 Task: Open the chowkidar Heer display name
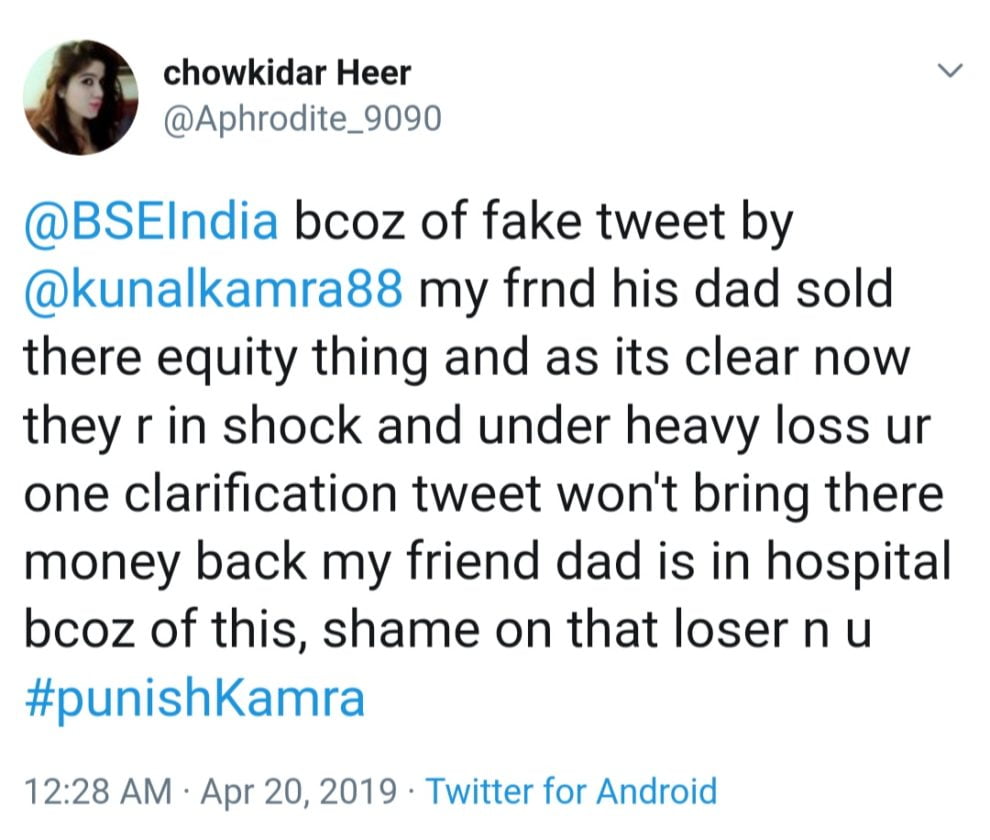tap(286, 74)
